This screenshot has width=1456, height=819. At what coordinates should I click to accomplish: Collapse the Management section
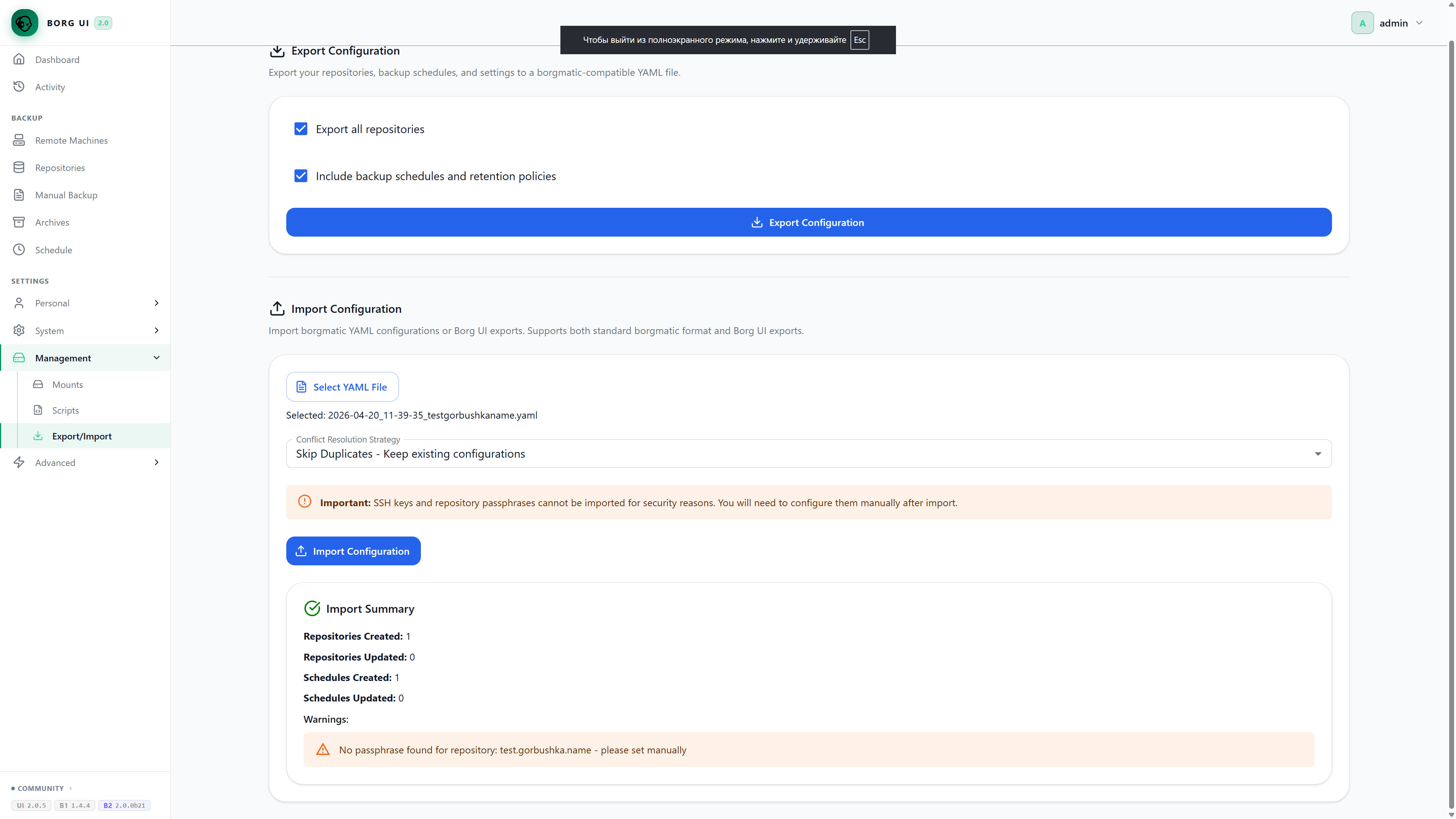[x=85, y=358]
